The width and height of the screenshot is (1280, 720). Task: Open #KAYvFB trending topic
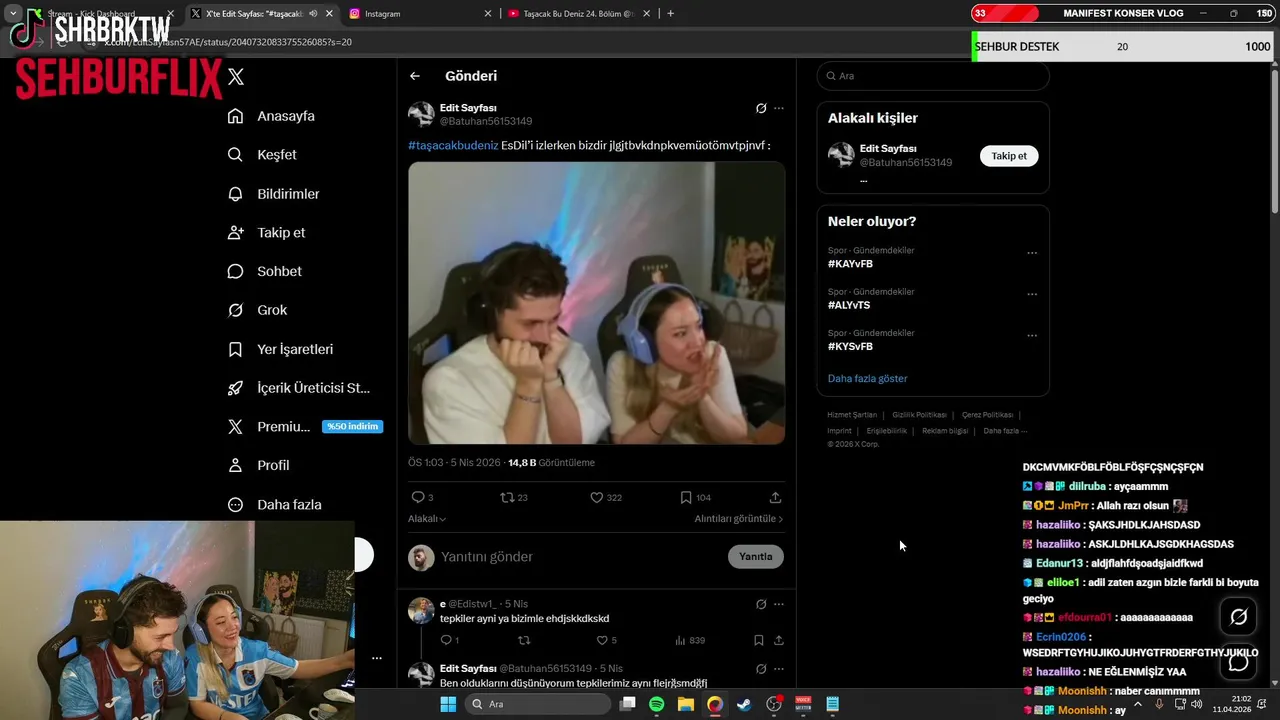coord(850,264)
